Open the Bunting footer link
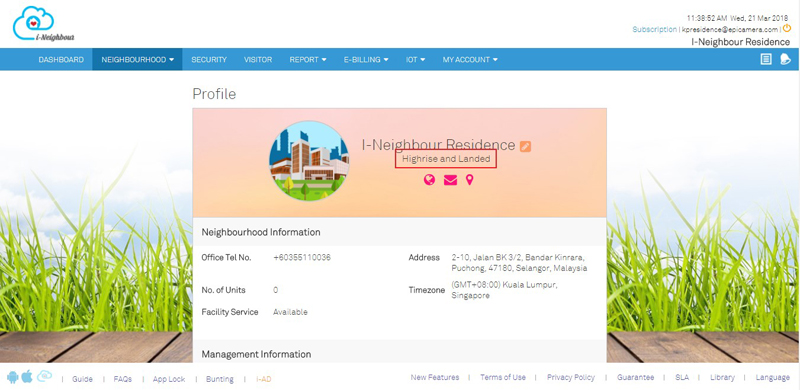The image size is (800, 390). (219, 379)
